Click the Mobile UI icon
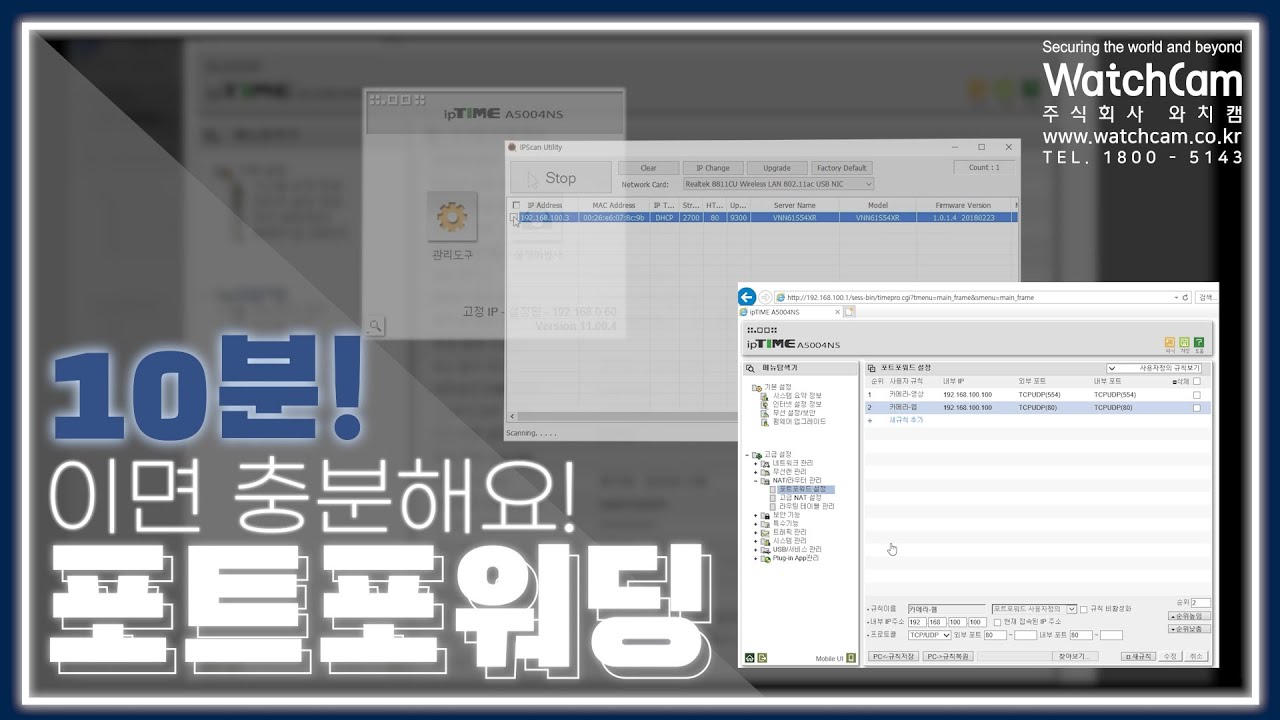 (x=851, y=657)
